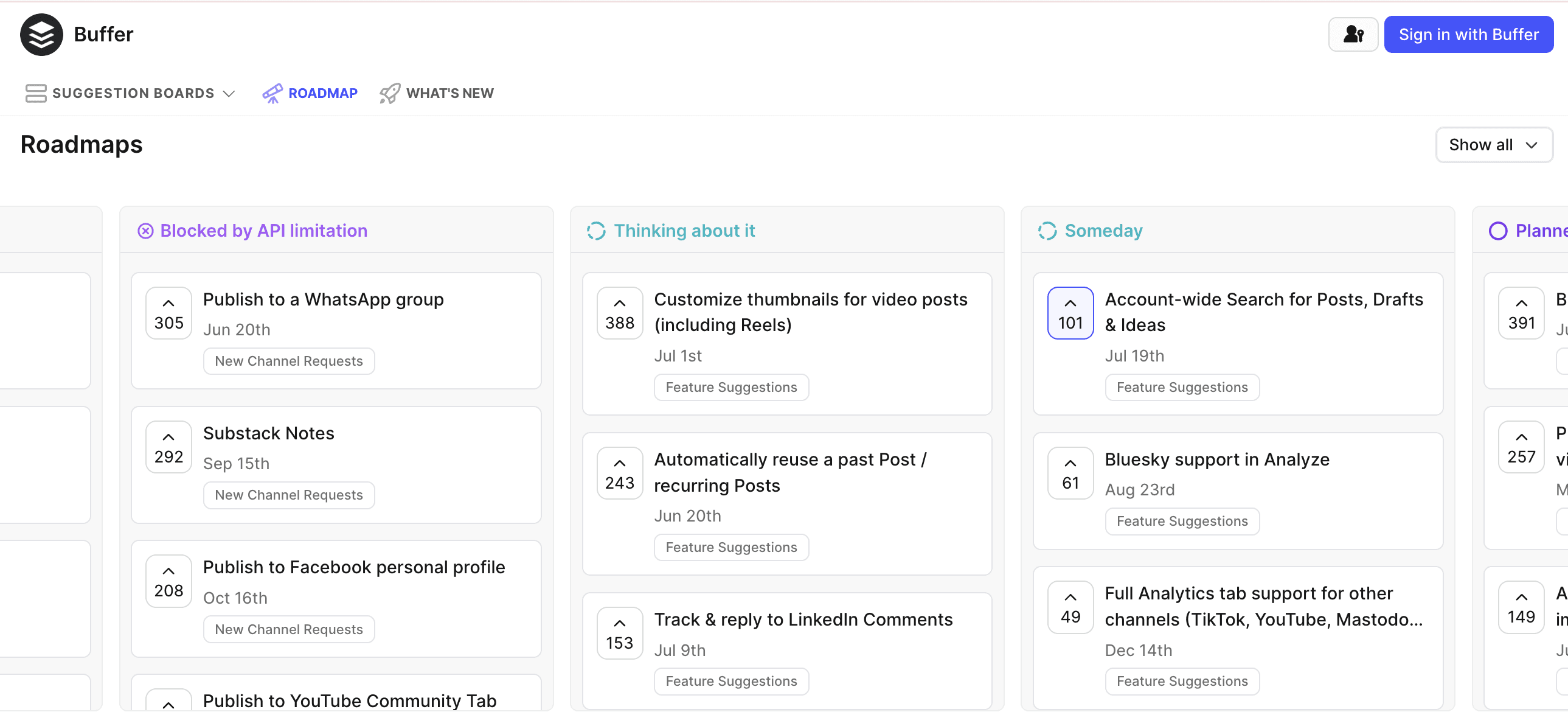
Task: Upvote Customize thumbnails for video posts
Action: [x=620, y=313]
